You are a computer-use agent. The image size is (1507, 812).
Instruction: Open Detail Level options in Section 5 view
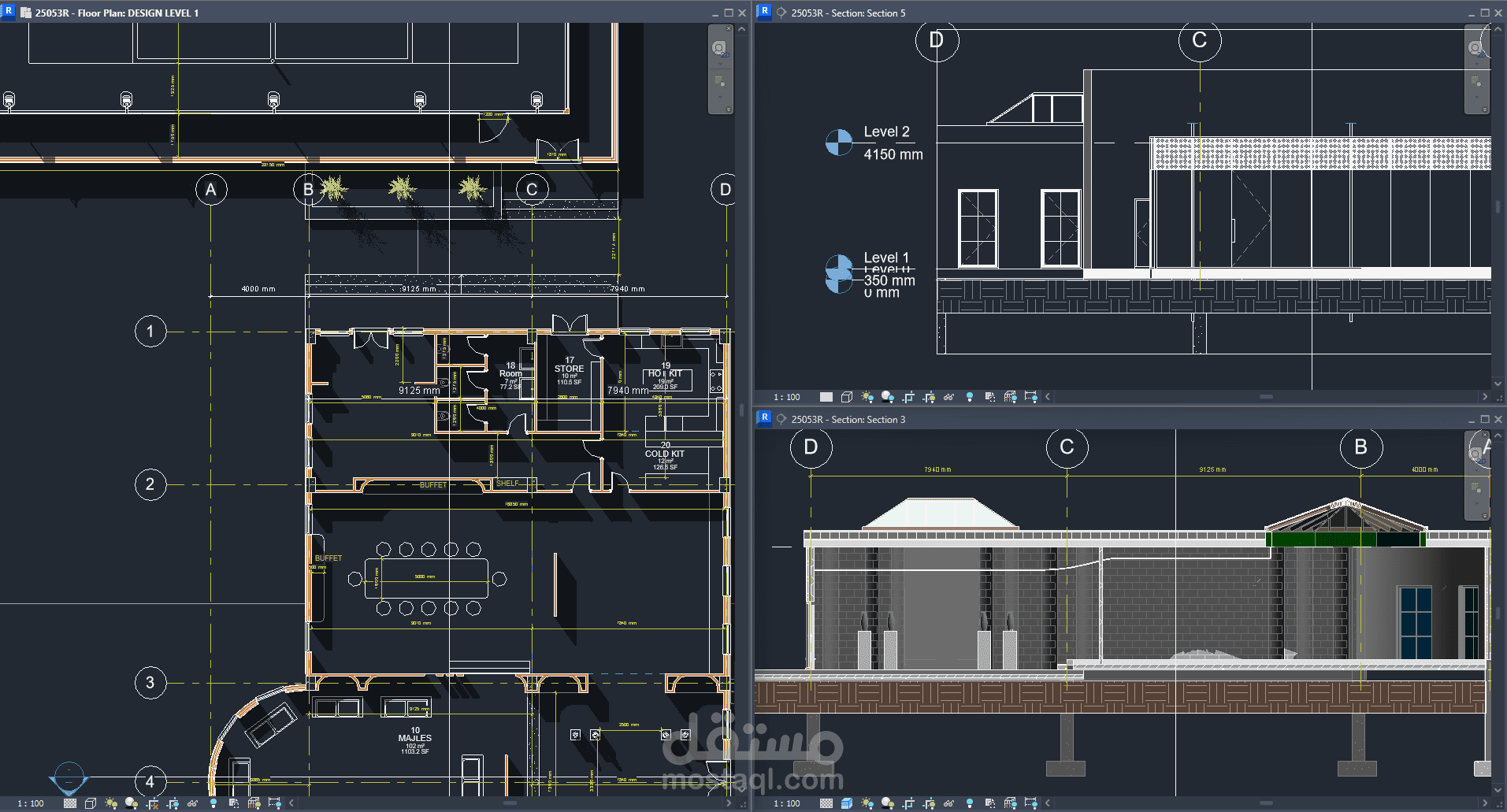point(826,397)
